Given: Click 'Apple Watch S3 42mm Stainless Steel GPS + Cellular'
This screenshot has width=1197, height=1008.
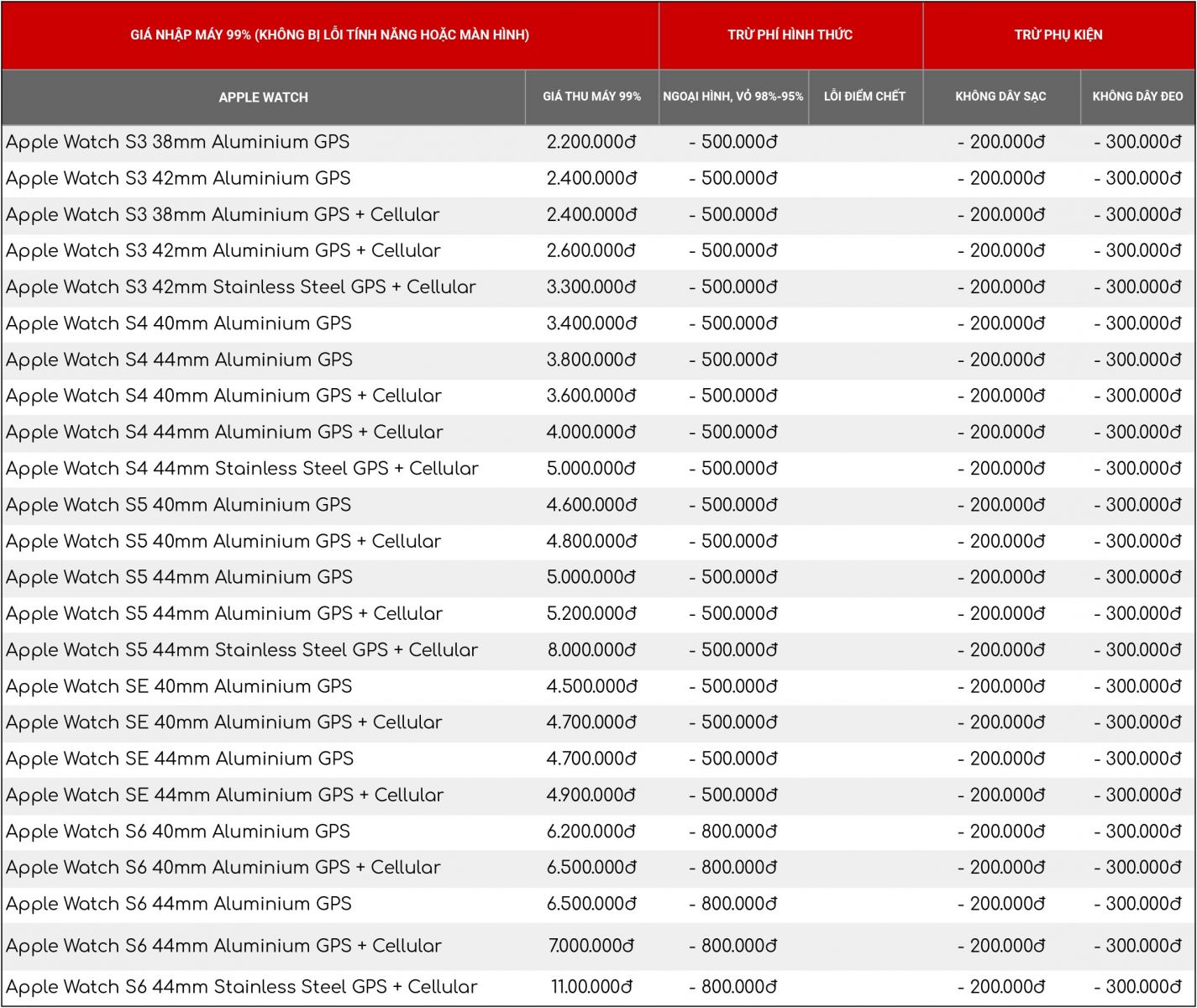Looking at the screenshot, I should click(240, 287).
